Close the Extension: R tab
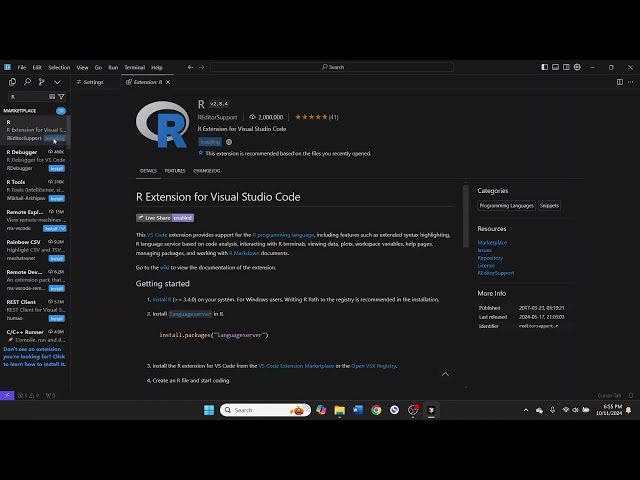The height and width of the screenshot is (480, 640). [x=168, y=82]
